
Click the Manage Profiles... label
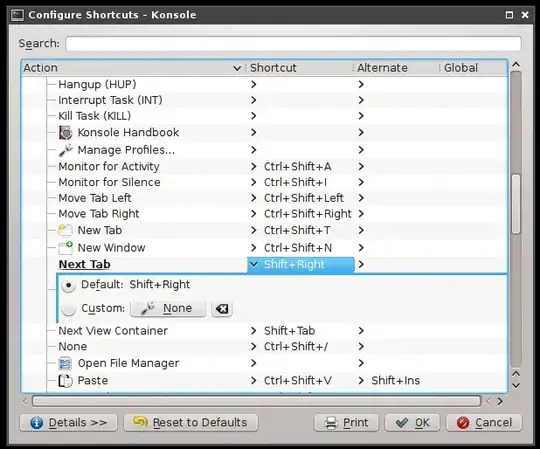pos(126,150)
